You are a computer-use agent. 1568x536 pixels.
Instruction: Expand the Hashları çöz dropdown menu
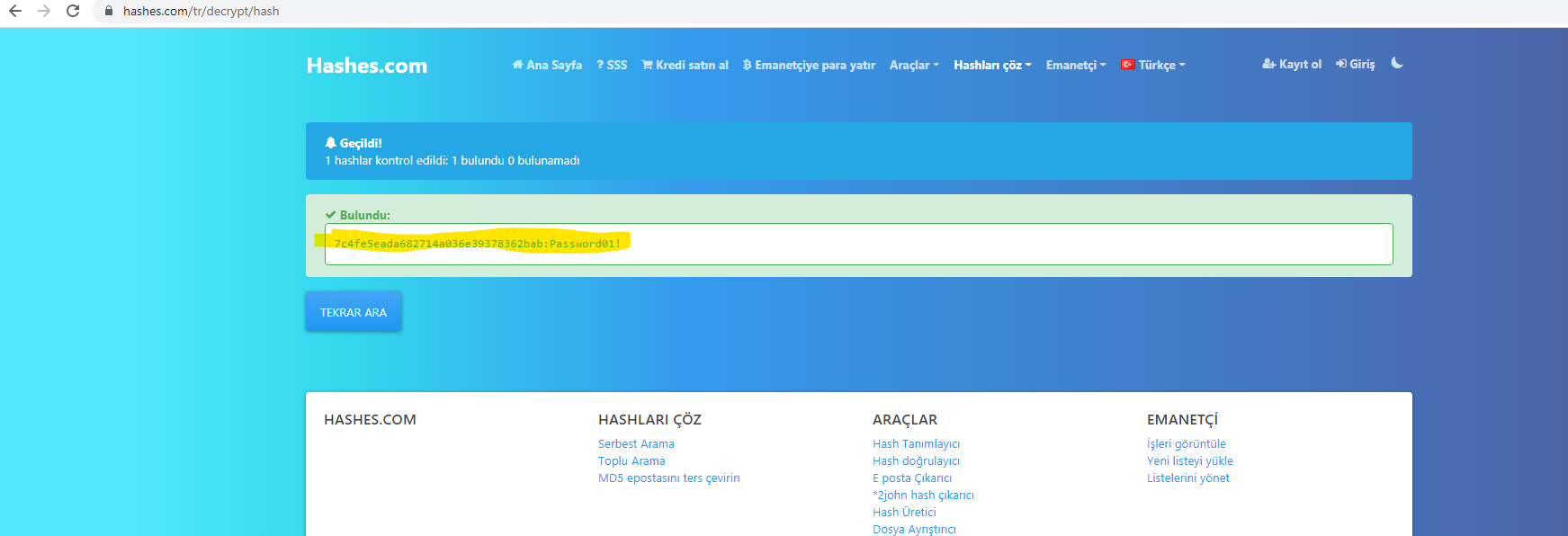click(992, 65)
